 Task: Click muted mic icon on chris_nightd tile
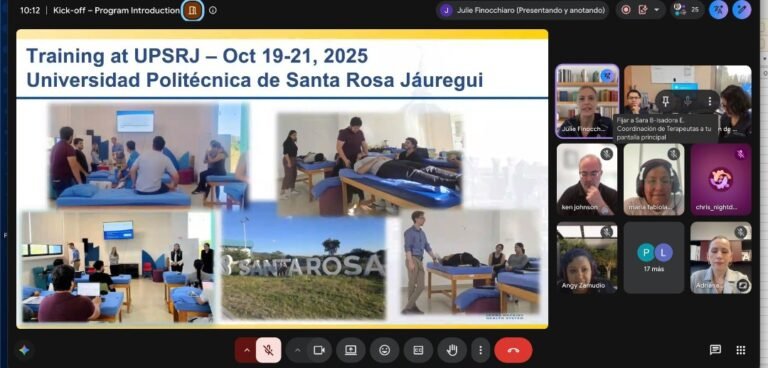coord(741,154)
